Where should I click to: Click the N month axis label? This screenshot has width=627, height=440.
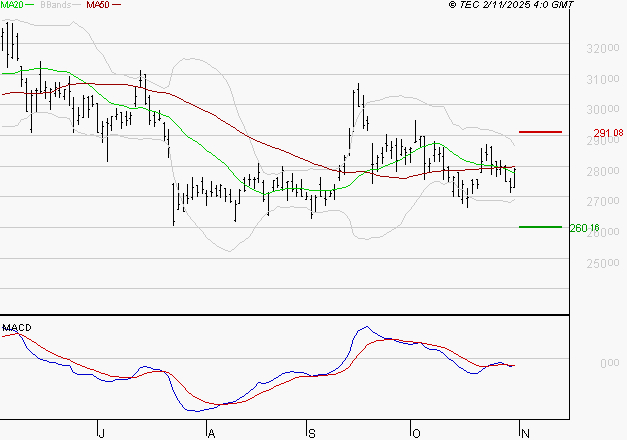point(525,434)
